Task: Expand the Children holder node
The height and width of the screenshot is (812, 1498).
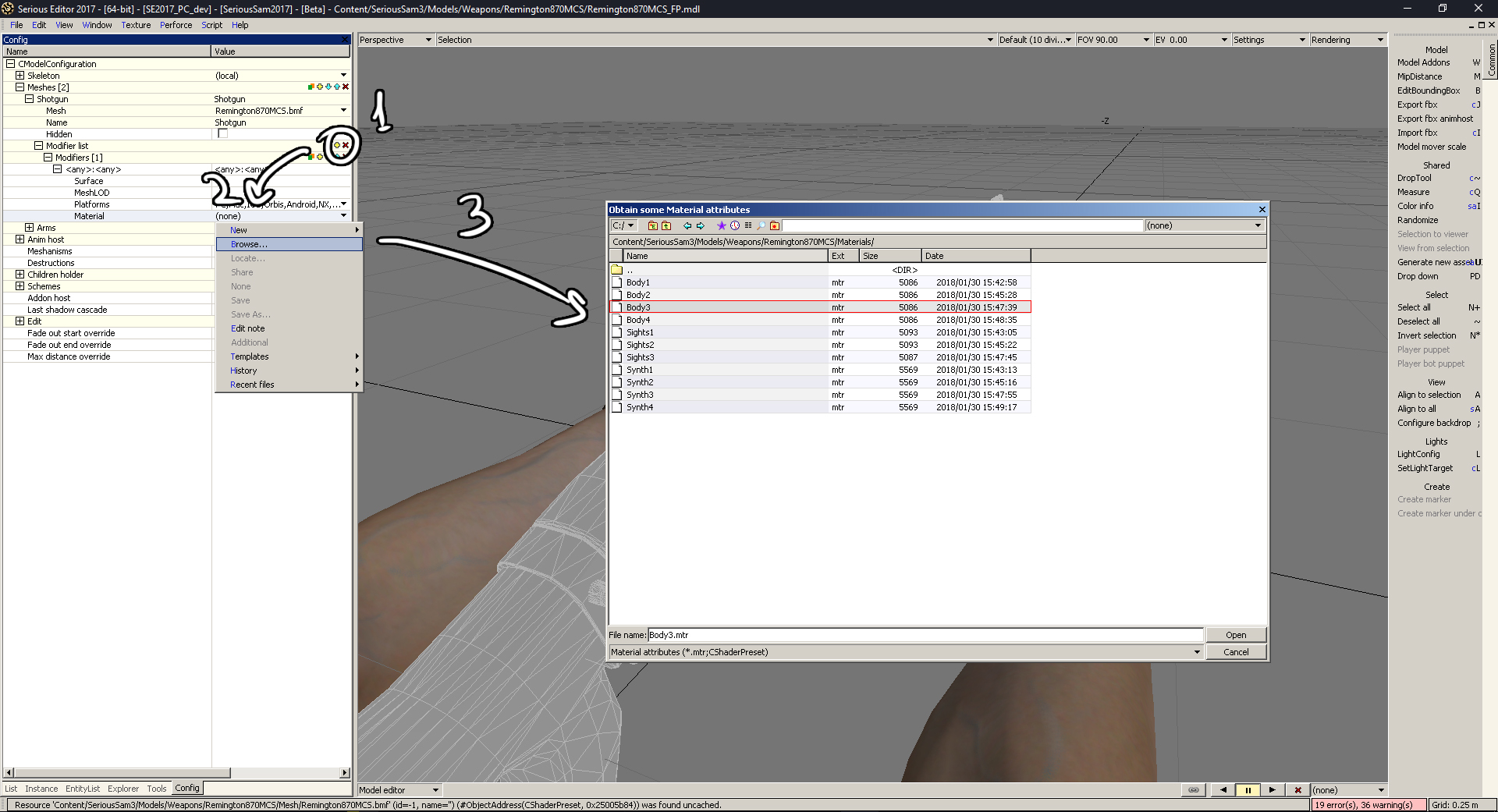Action: [20, 275]
